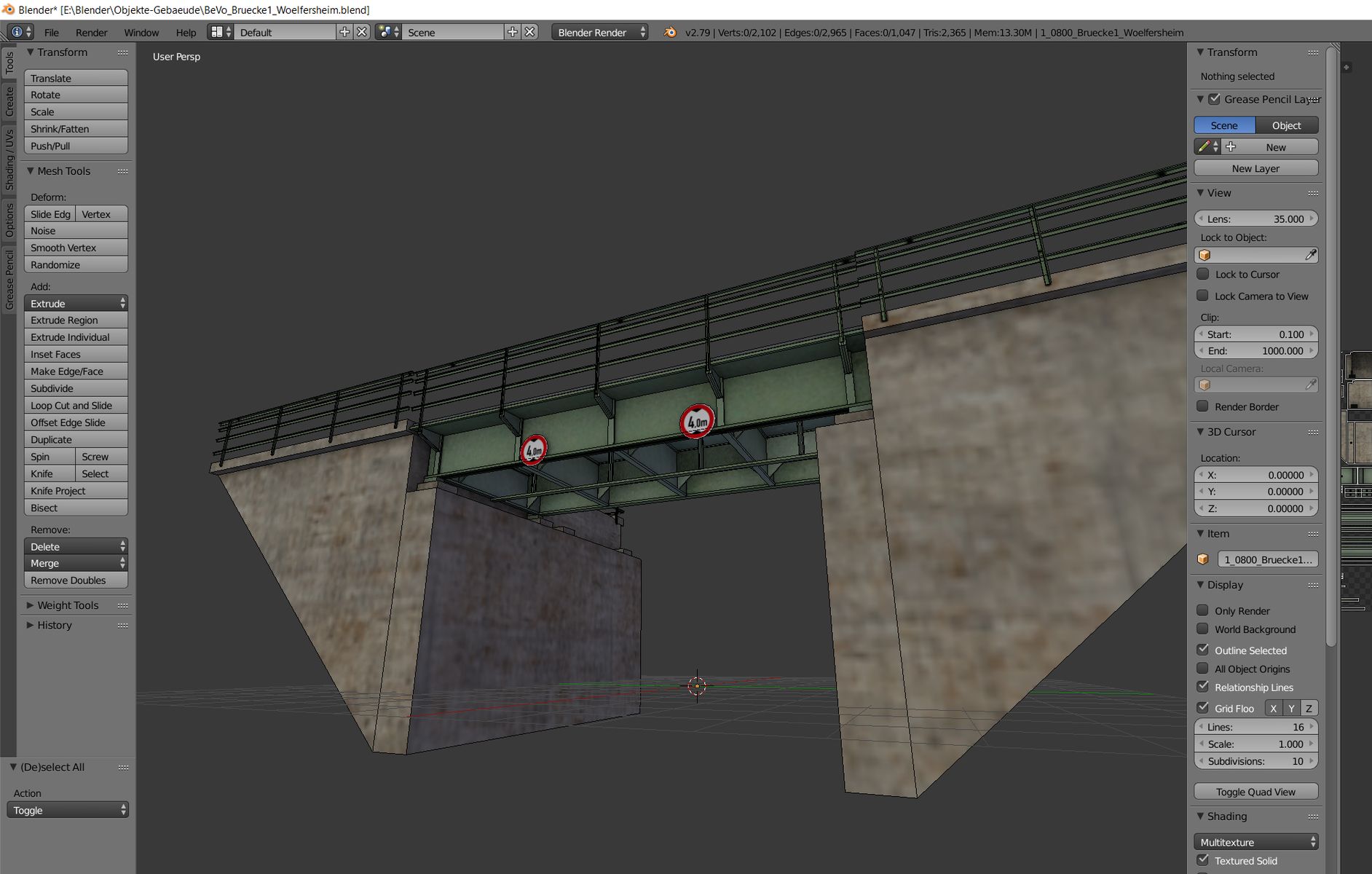Click the Blender icon in the title bar

coord(8,9)
